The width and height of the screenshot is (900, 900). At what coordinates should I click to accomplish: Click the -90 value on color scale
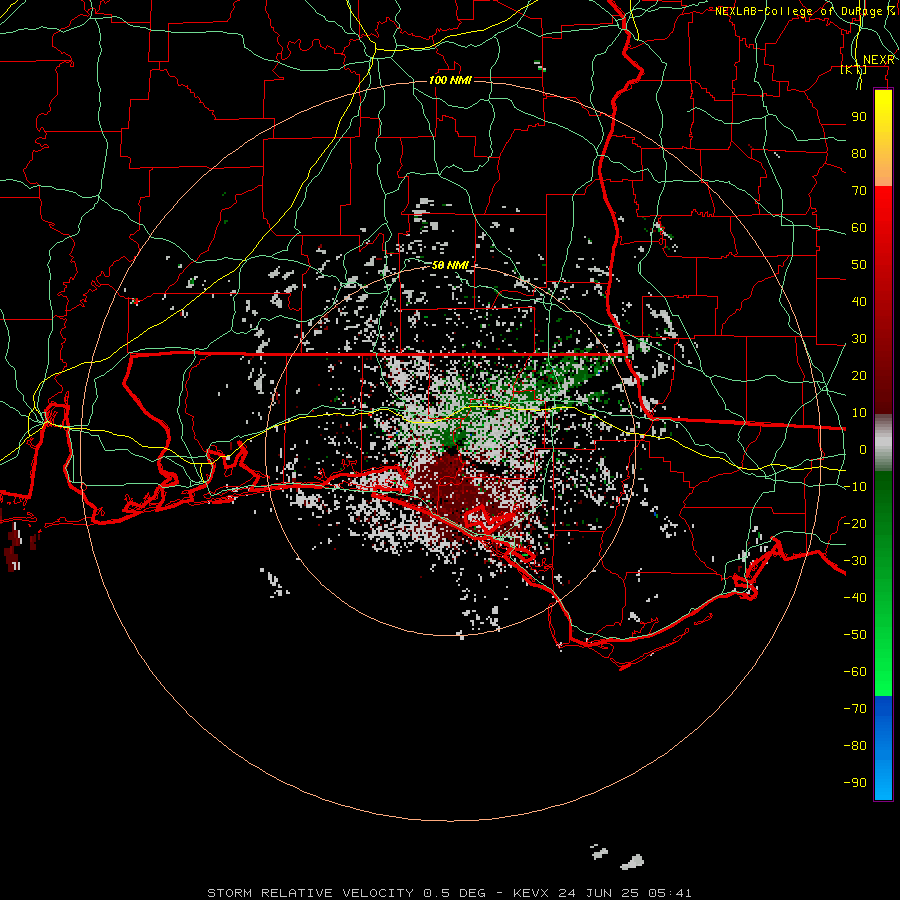pos(855,782)
